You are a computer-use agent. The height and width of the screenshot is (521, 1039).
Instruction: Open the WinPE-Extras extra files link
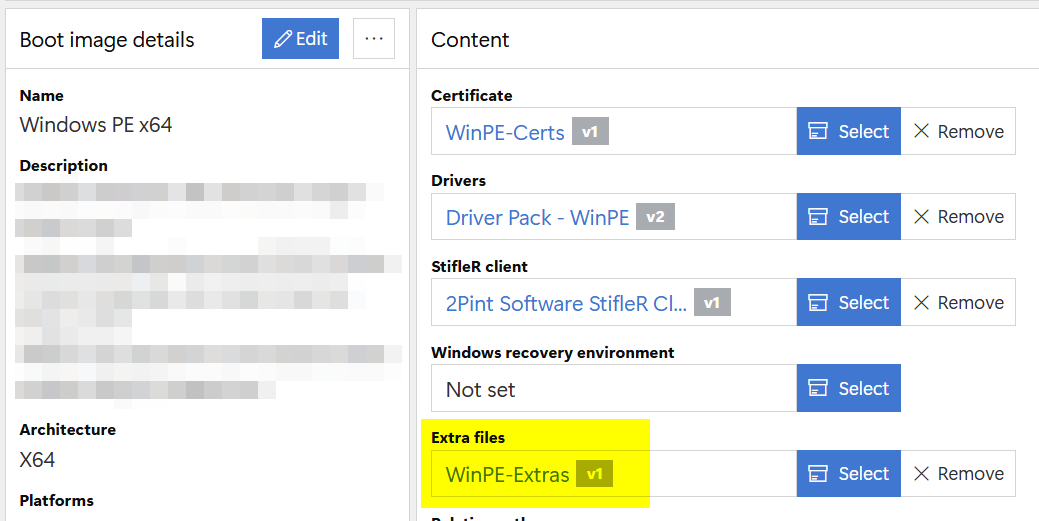tap(507, 474)
